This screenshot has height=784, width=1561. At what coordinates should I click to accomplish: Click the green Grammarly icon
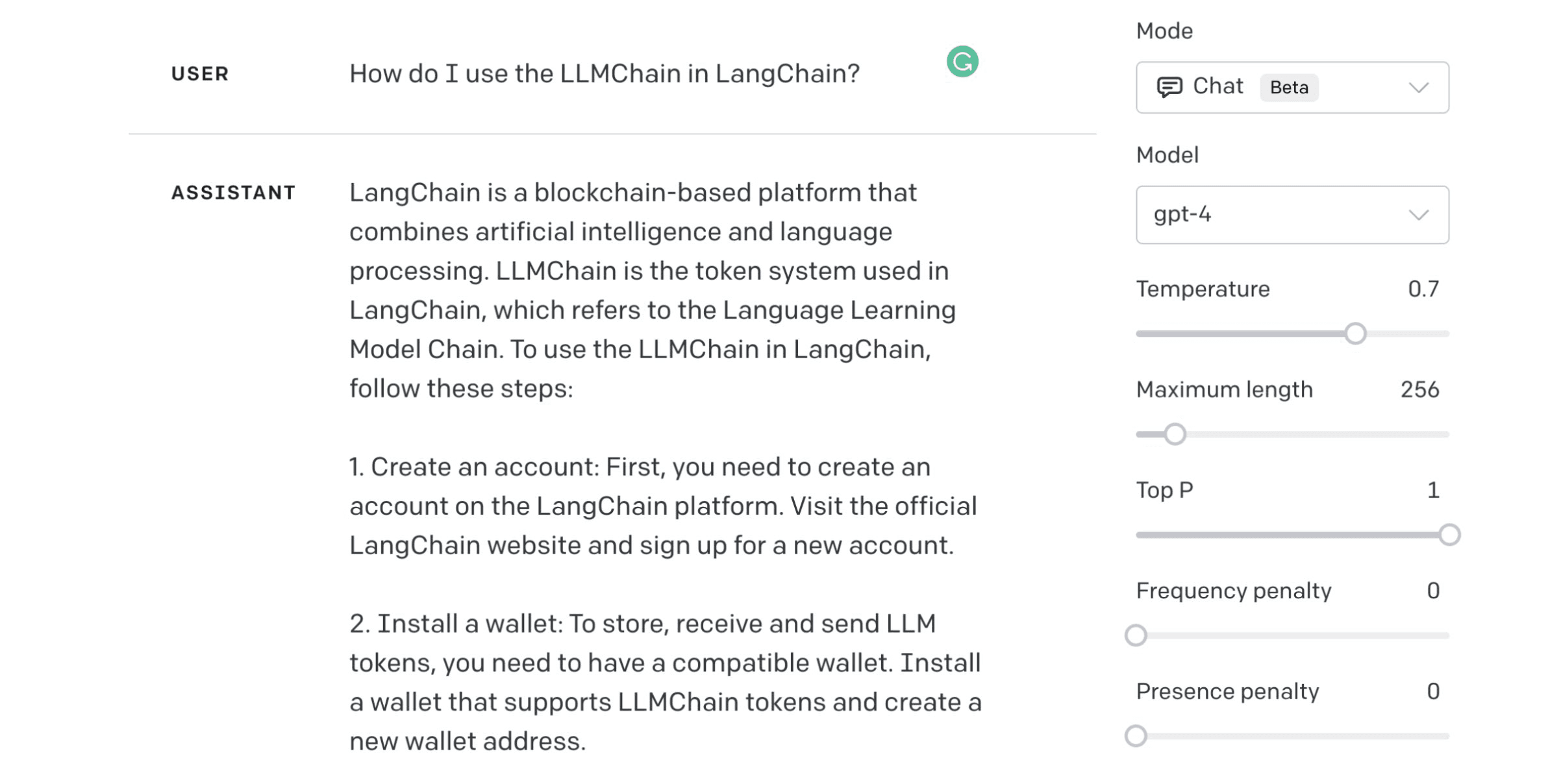coord(962,62)
